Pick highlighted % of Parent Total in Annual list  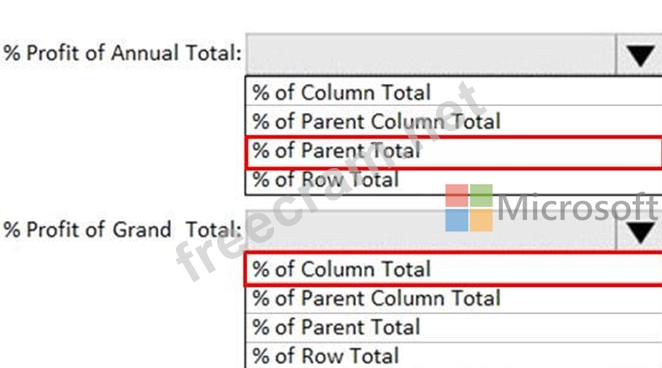point(453,152)
